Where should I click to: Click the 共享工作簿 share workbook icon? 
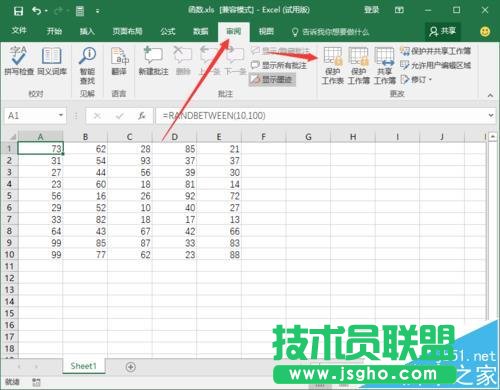384,66
